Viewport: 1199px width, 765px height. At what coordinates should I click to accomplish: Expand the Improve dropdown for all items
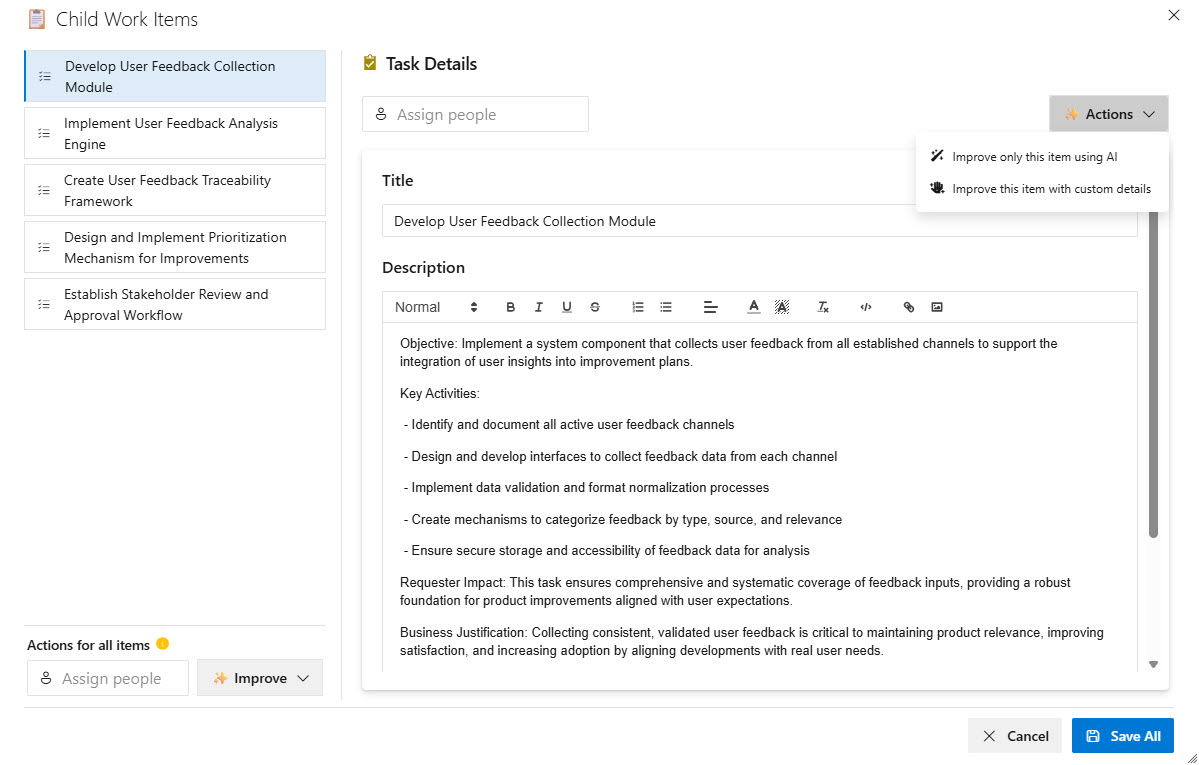260,678
